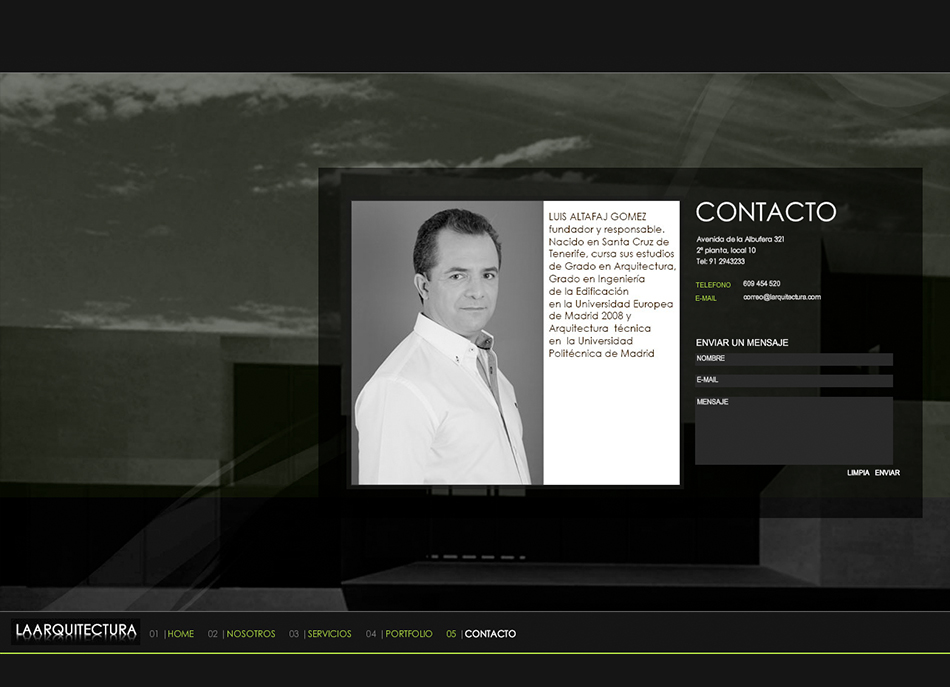Image resolution: width=950 pixels, height=687 pixels.
Task: Click the portrait photo of Luis Altafaj
Action: (447, 343)
